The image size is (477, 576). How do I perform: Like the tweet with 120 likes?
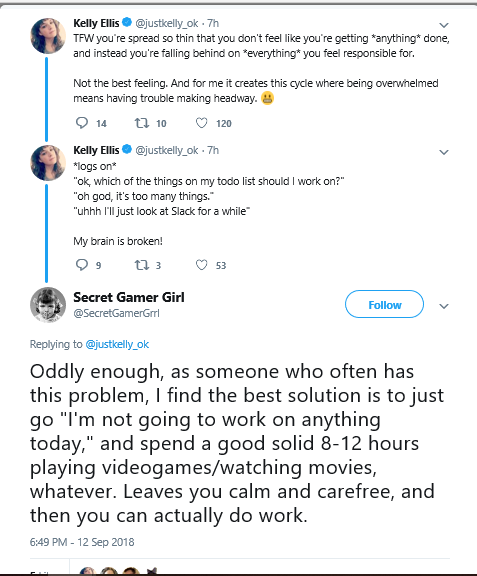click(201, 123)
